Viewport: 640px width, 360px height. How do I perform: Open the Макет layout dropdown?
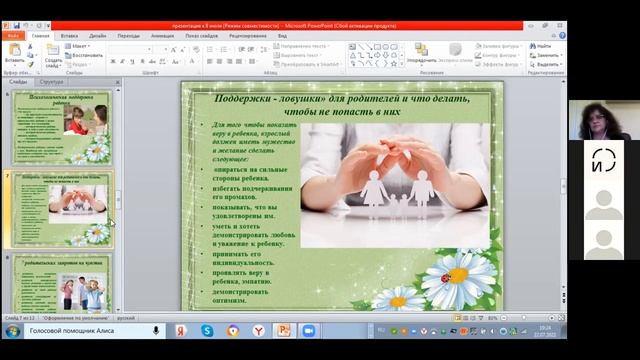click(78, 46)
